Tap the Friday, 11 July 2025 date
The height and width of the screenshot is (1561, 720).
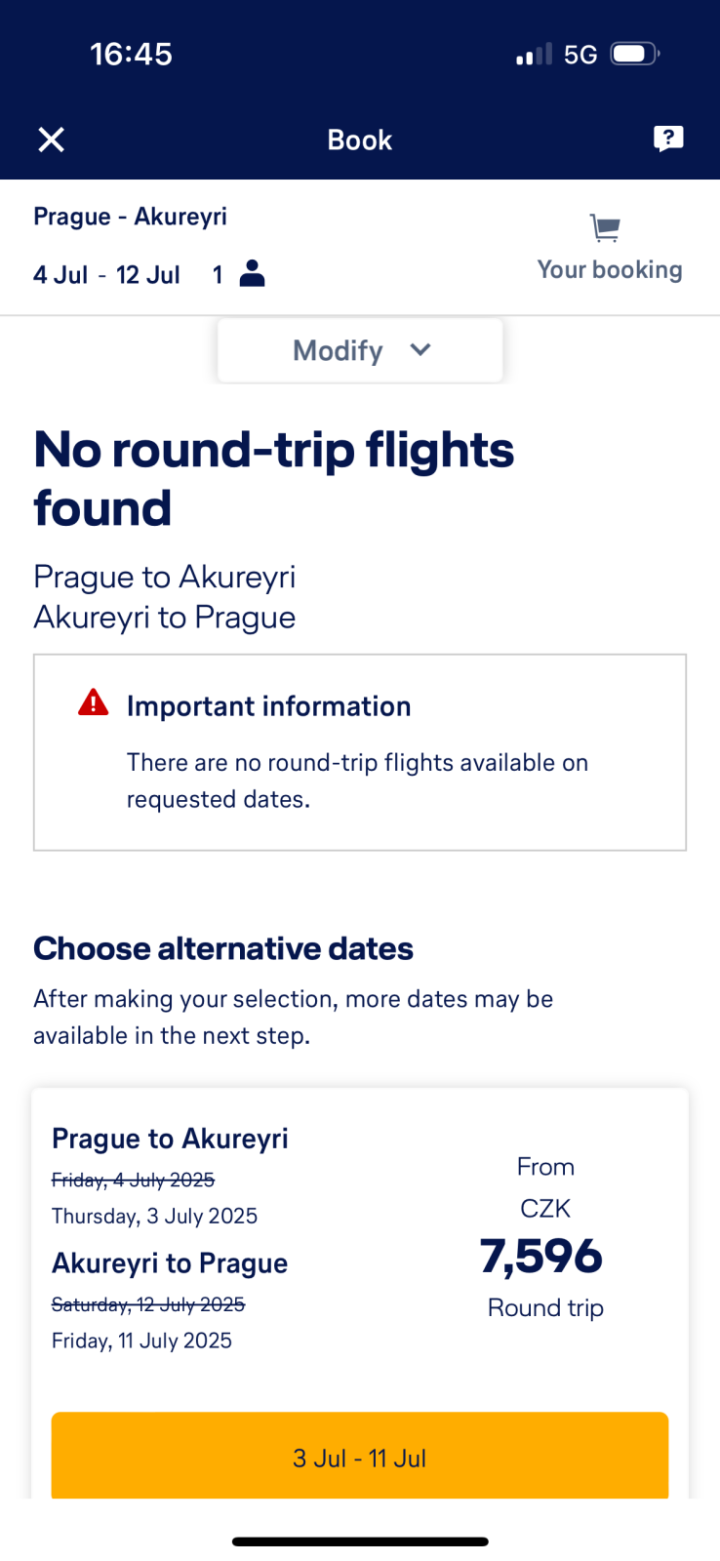[142, 1341]
